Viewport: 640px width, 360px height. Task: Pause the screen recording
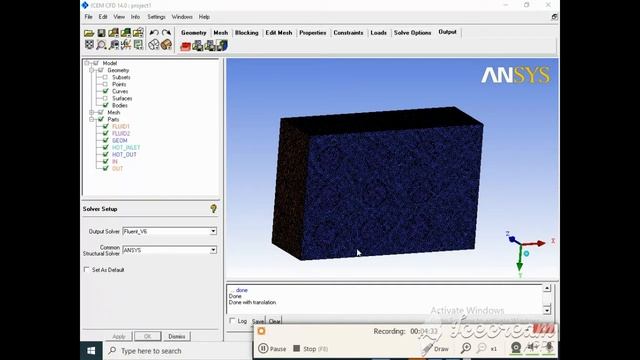[272, 349]
